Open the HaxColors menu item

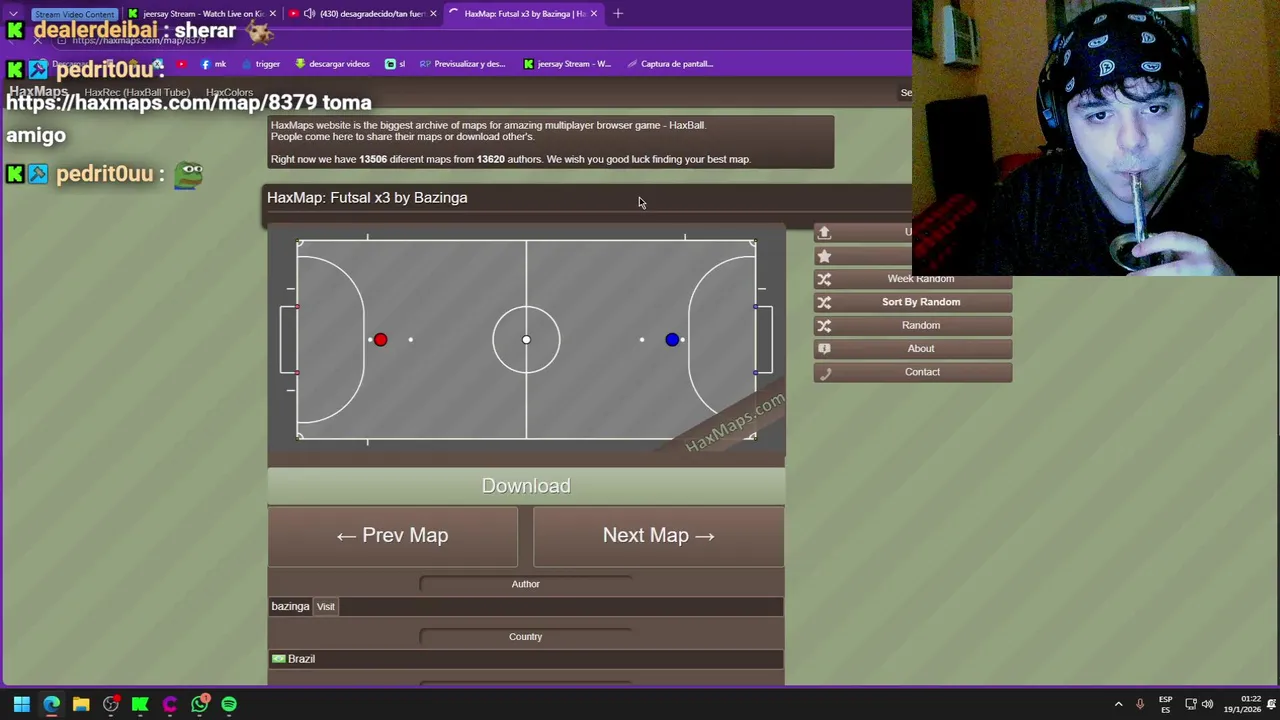coord(229,92)
